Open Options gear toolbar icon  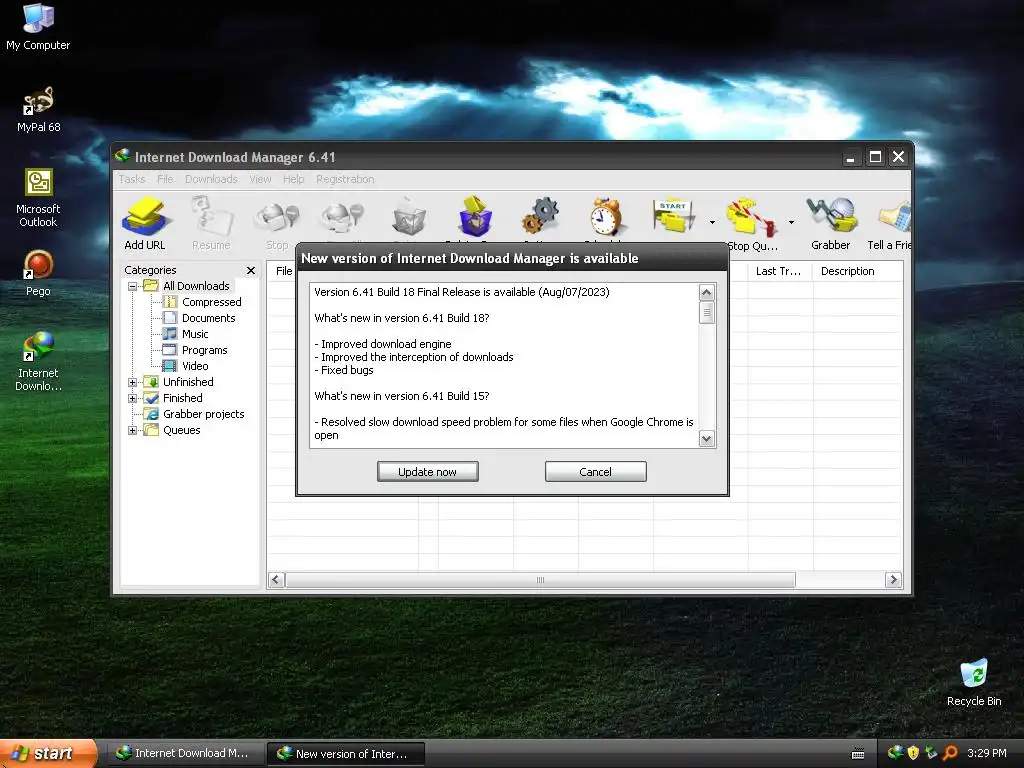point(541,218)
